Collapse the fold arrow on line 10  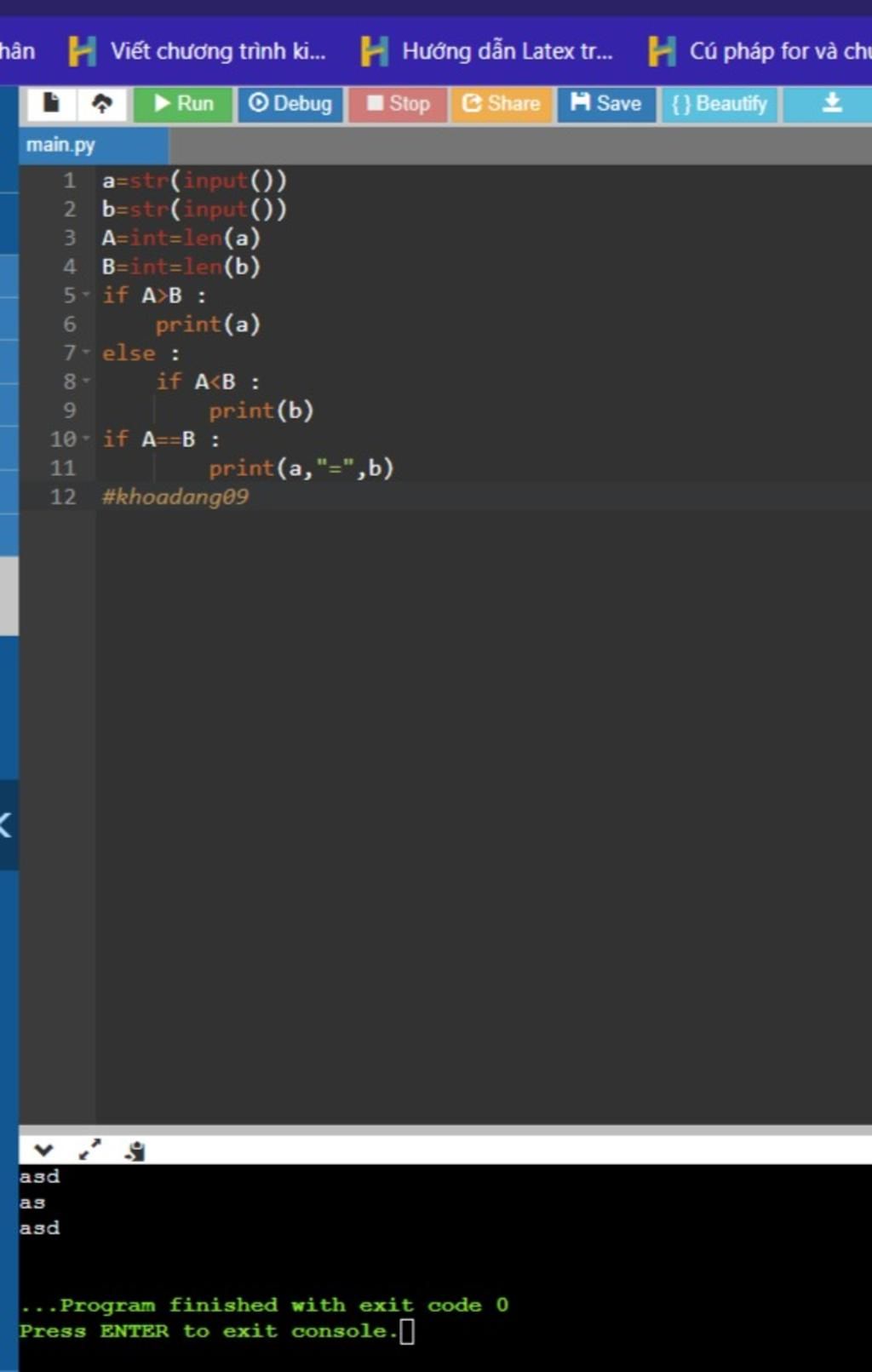tap(86, 439)
